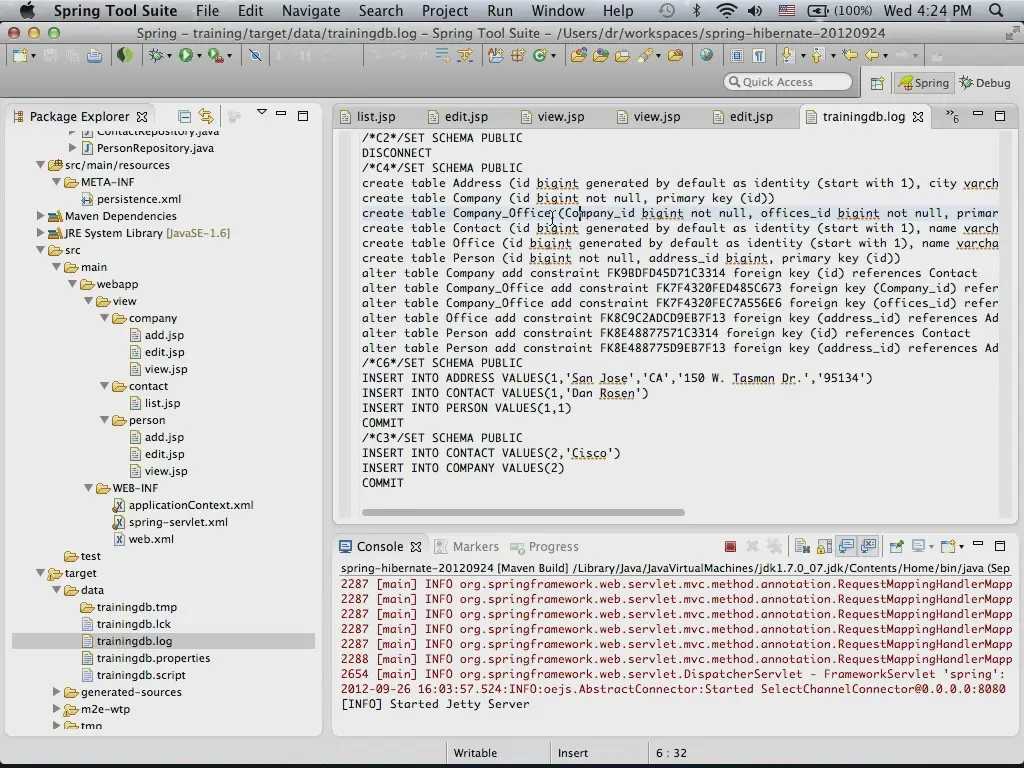Pin the Console view icon
Viewport: 1024px width, 768px height.
[x=897, y=547]
